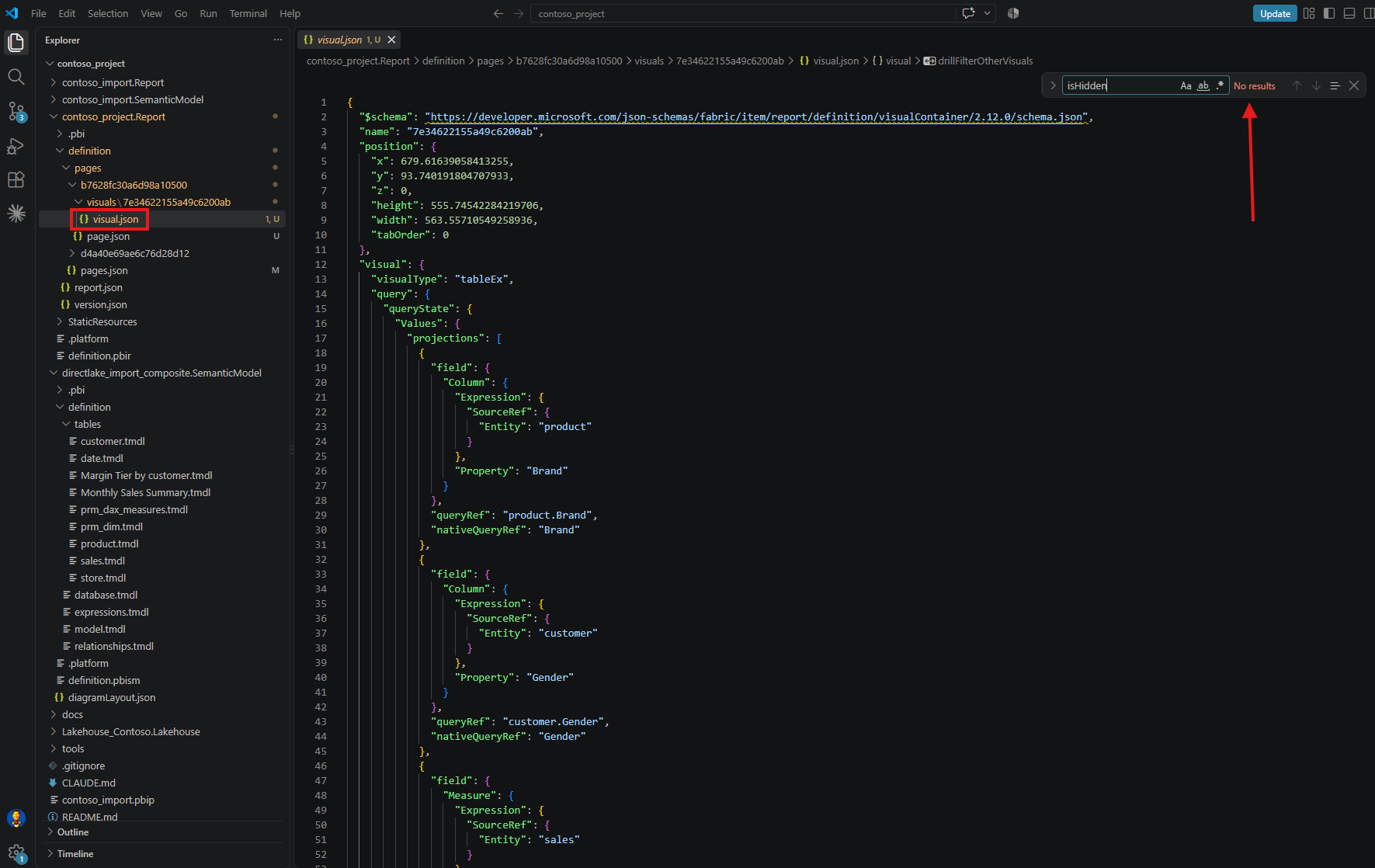Screen dimensions: 1375x868
Task: Toggle Match Case in find widget
Action: [1186, 85]
